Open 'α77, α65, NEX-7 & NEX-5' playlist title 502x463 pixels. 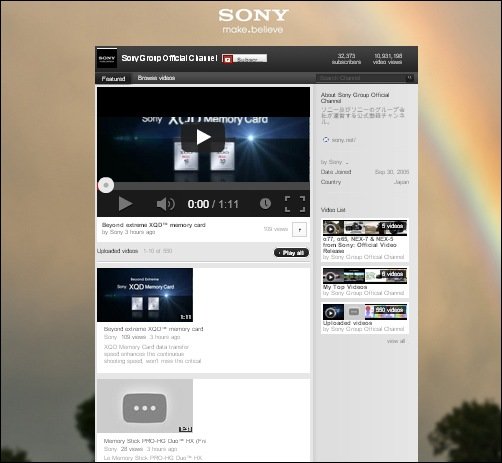[x=360, y=245]
